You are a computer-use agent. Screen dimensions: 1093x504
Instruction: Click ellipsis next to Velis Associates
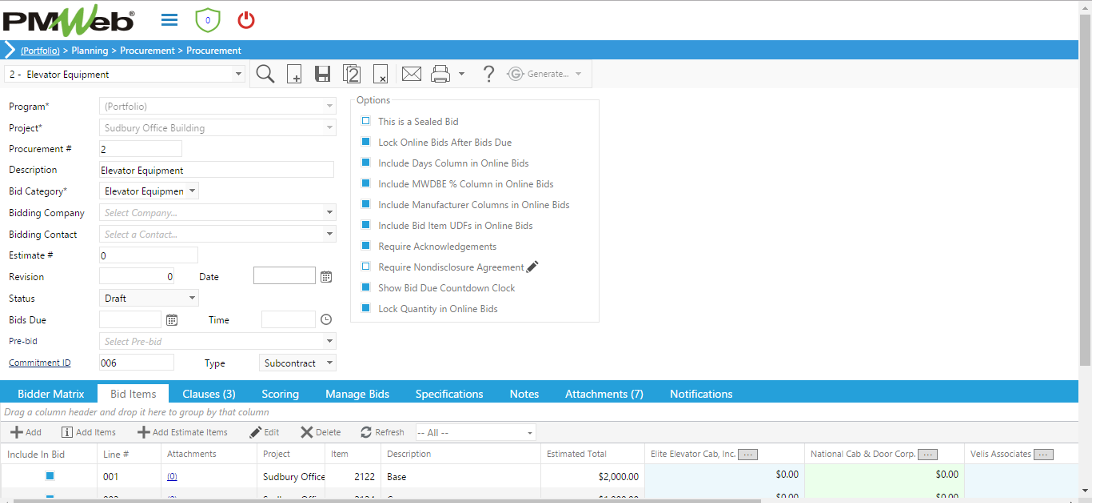[x=1044, y=455]
